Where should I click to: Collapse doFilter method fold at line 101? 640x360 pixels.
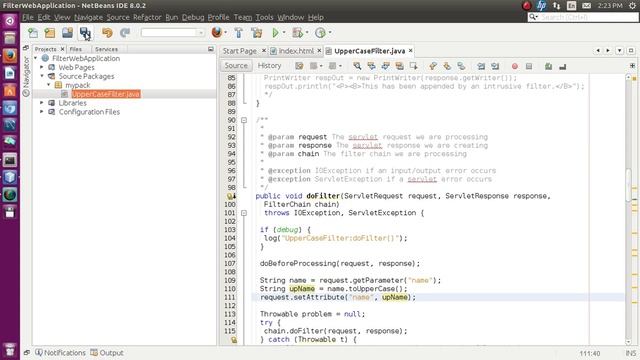coord(244,213)
